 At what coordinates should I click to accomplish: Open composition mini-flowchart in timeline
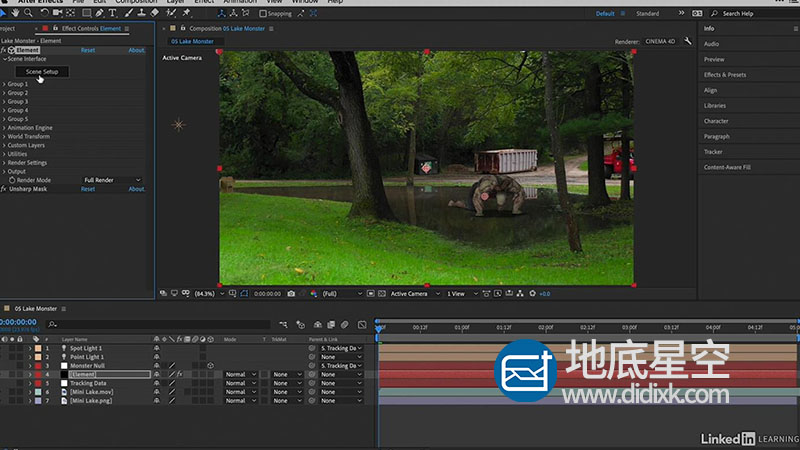283,324
